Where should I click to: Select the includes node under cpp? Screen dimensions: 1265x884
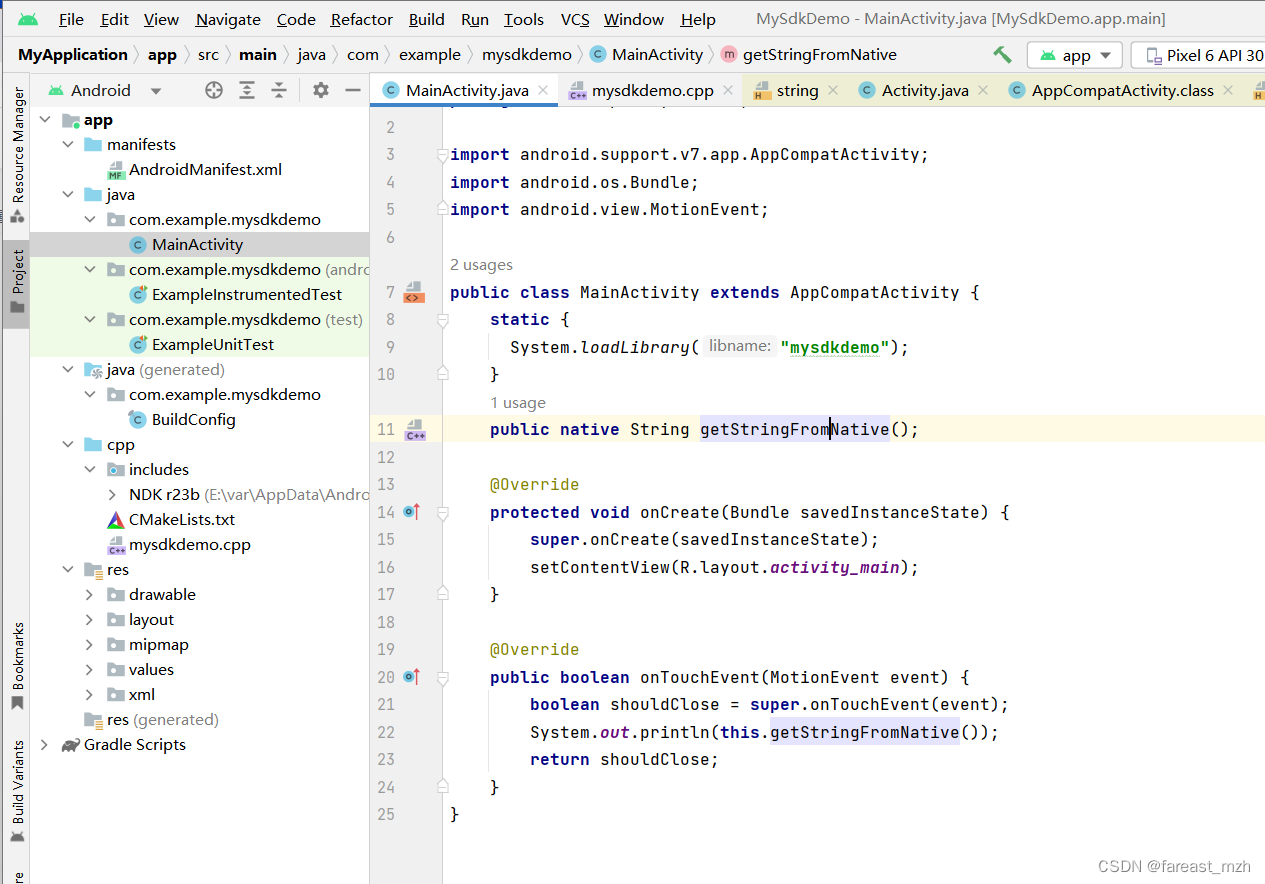tap(158, 470)
